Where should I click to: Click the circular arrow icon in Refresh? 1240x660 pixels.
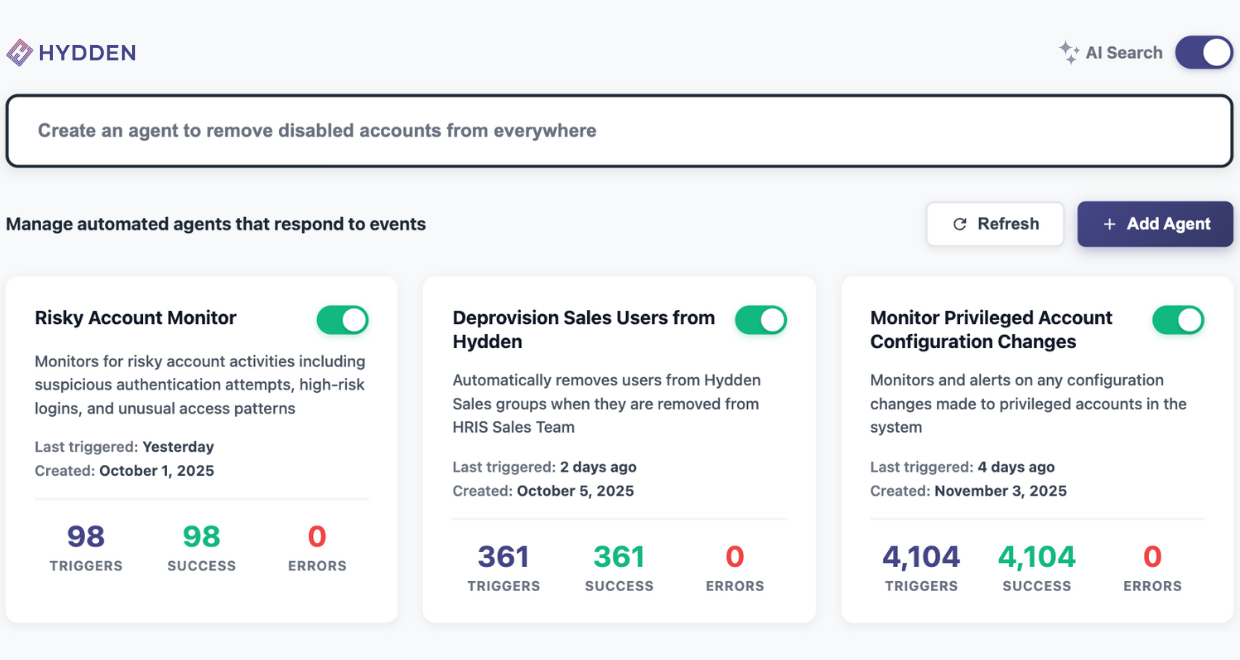[x=960, y=224]
